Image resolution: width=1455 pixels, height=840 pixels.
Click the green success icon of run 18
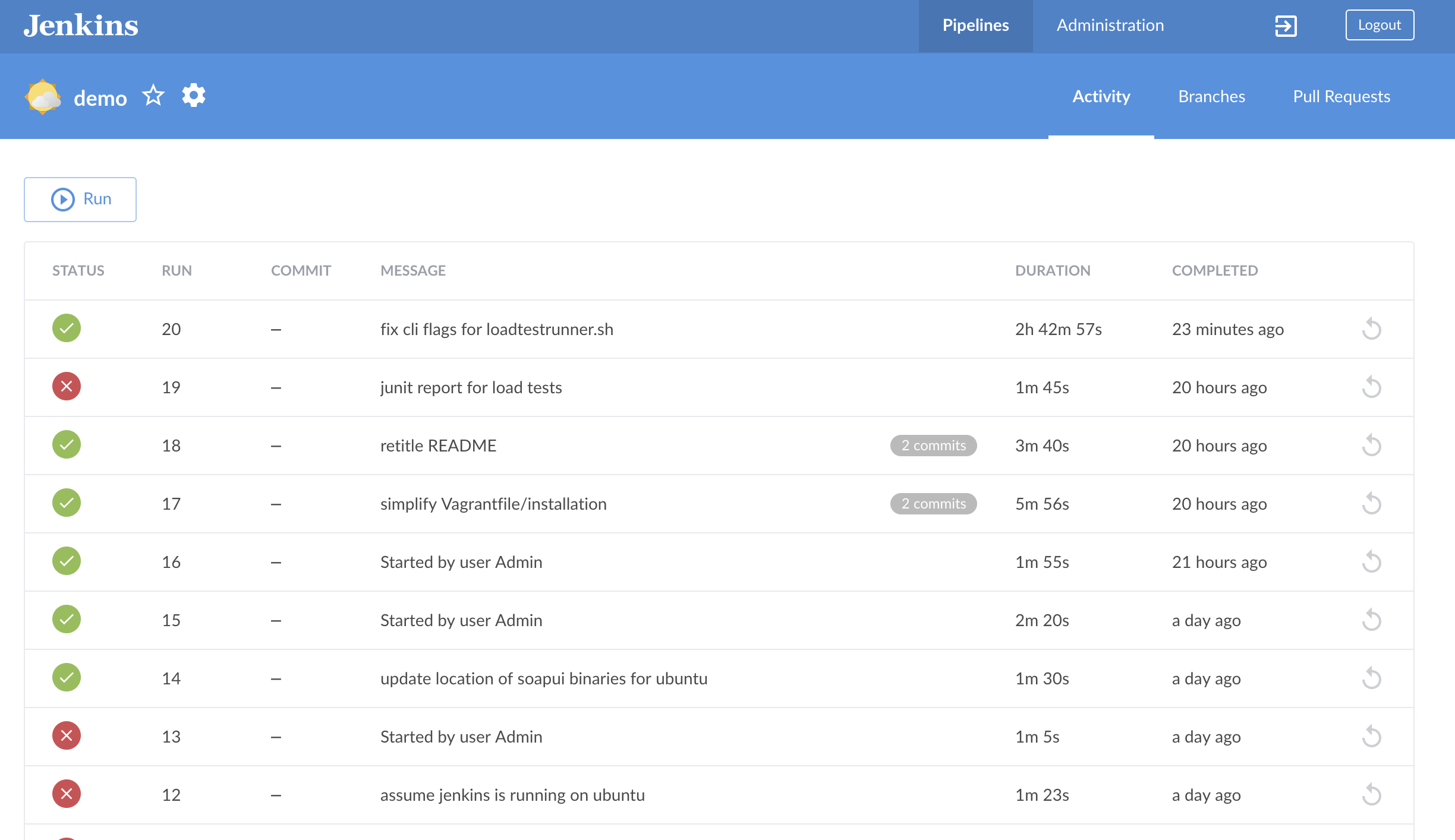point(67,445)
